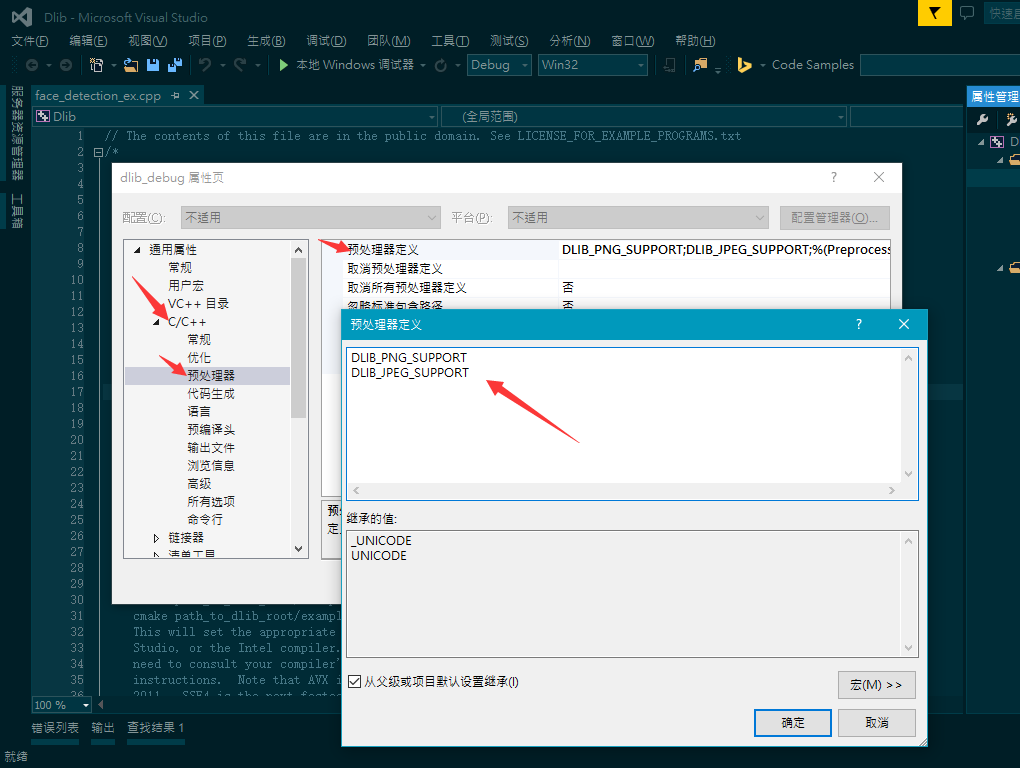Select the VC++ 目录 tree item
Screen dimensions: 1020x768
coord(198,304)
